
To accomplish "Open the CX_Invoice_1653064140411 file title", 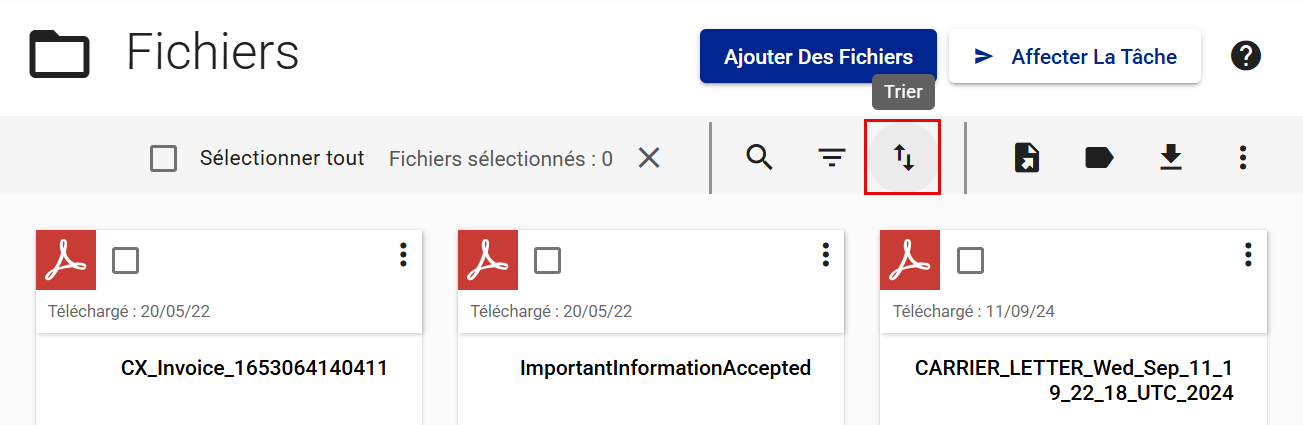I will tap(254, 368).
